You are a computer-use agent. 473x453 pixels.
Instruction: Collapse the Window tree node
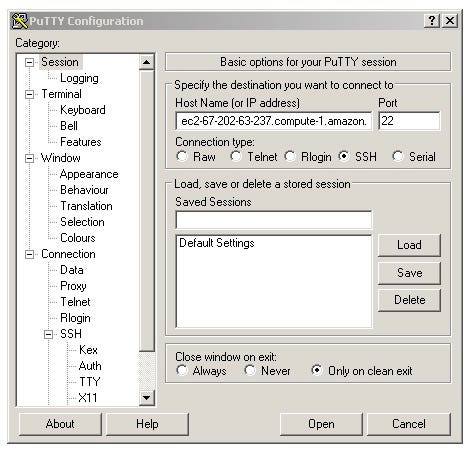coord(30,158)
